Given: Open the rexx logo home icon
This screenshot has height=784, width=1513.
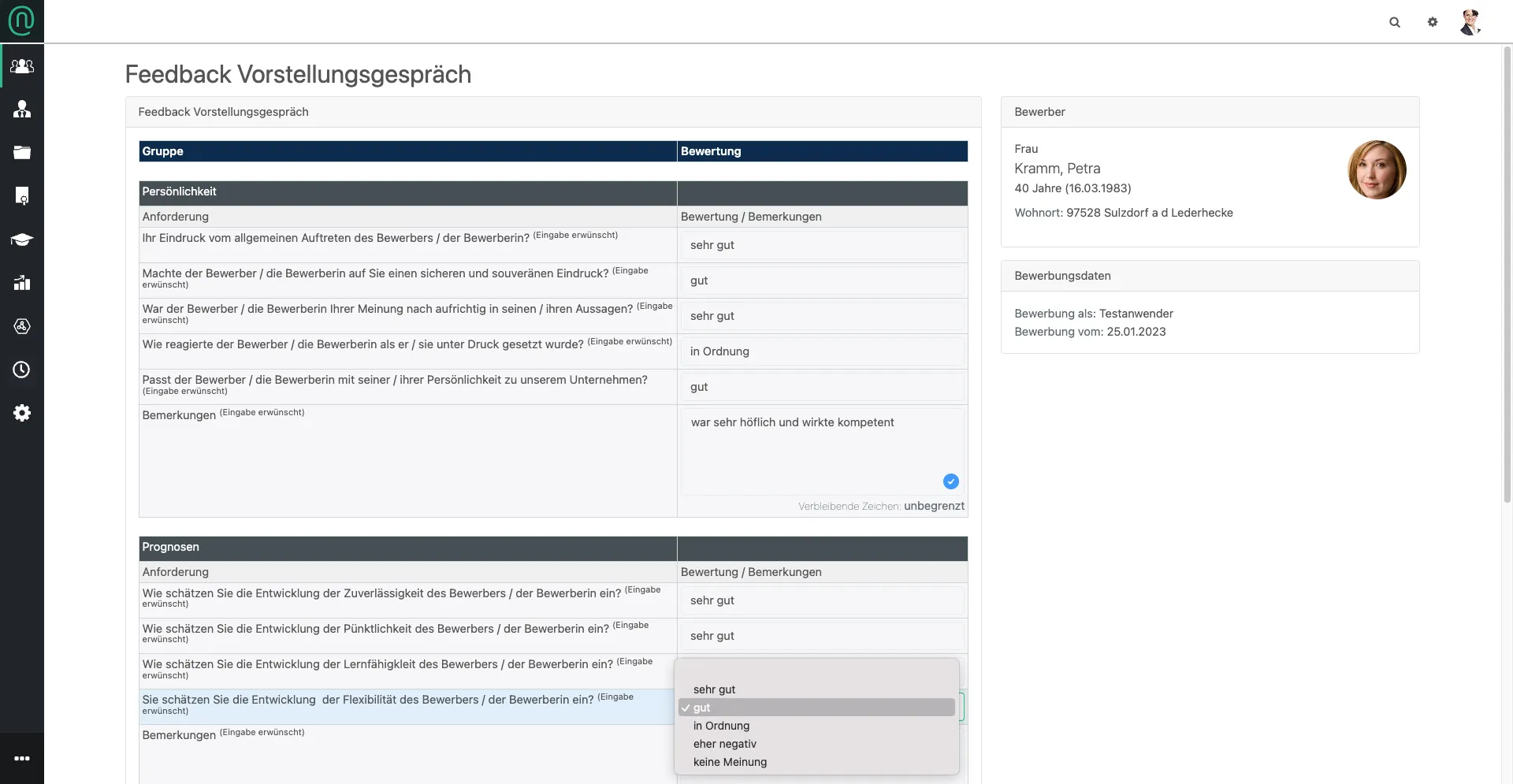Looking at the screenshot, I should coord(21,20).
